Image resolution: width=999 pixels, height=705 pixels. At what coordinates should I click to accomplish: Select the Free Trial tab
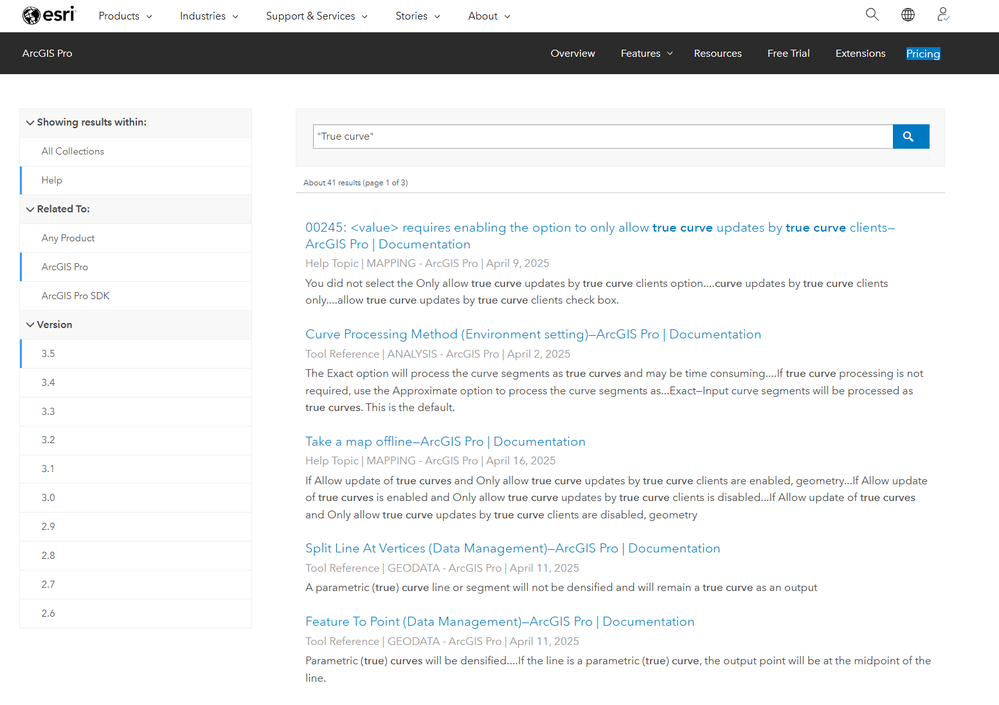788,53
